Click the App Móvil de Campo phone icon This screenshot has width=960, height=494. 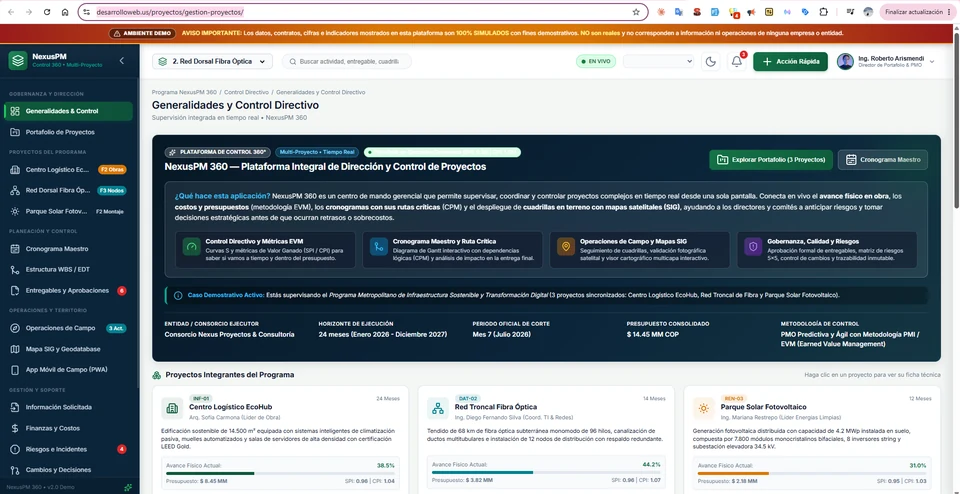click(15, 370)
